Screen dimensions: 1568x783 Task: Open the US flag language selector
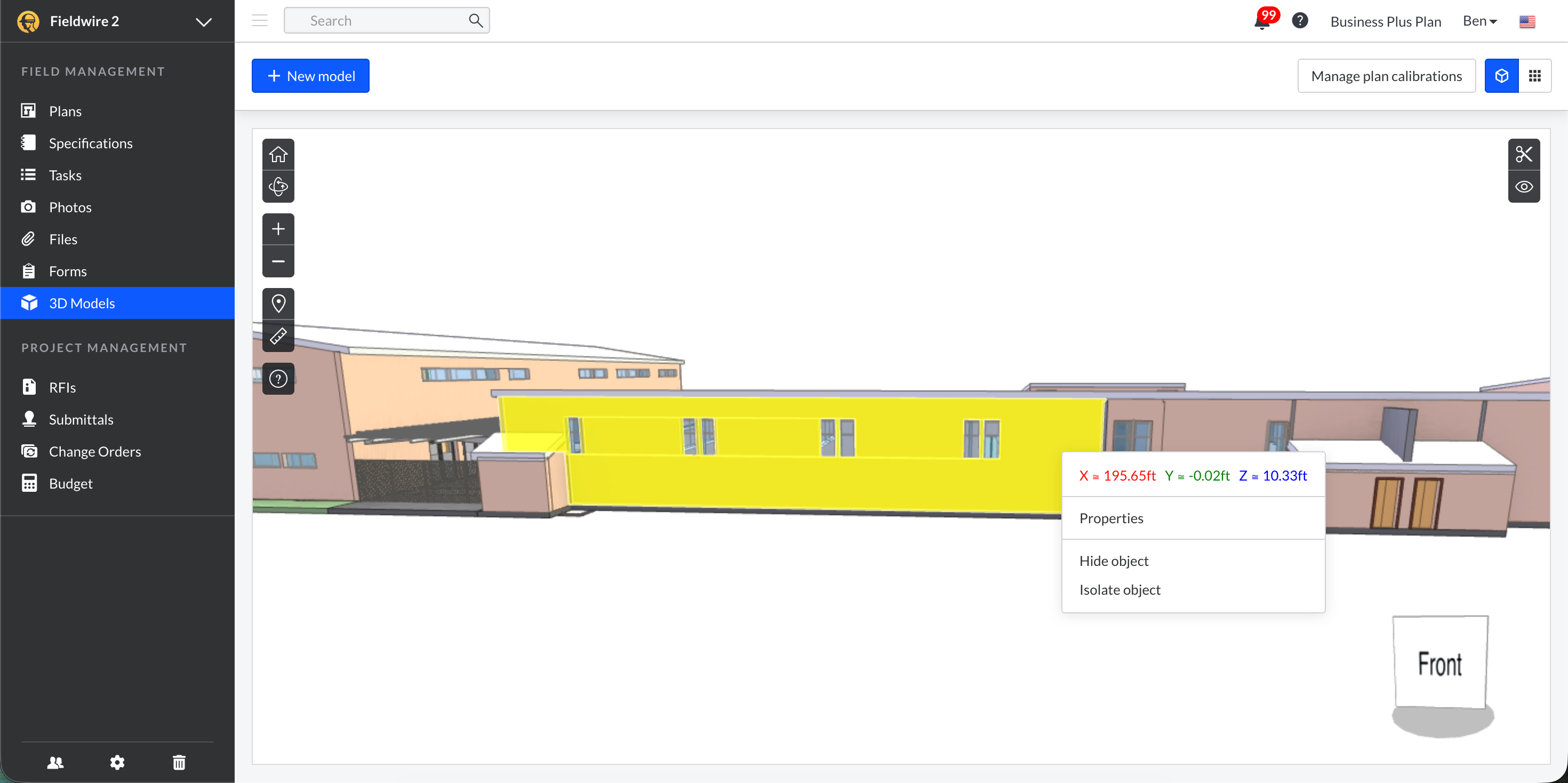(x=1526, y=22)
